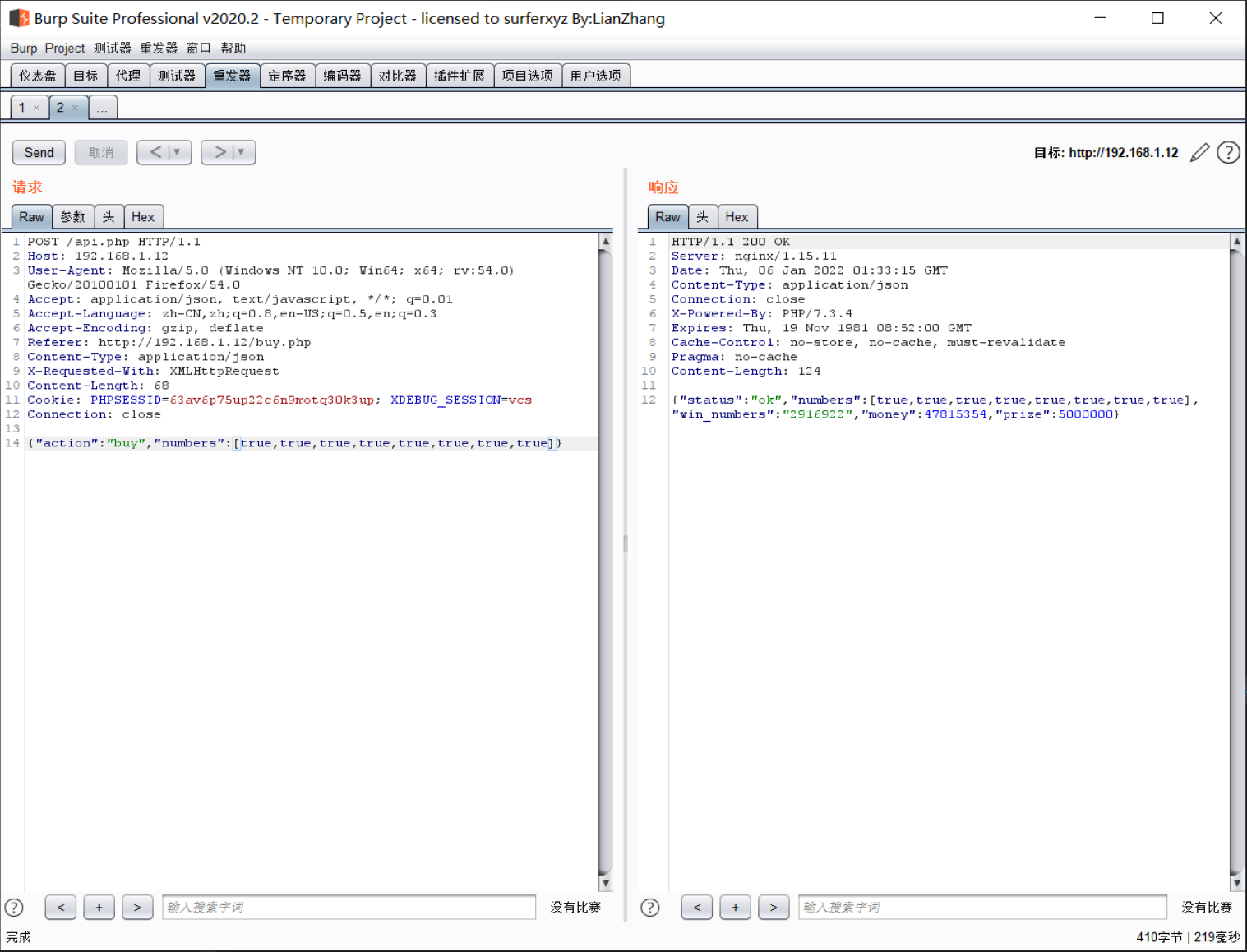Image resolution: width=1247 pixels, height=952 pixels.
Task: Click response search plus options button
Action: (735, 908)
